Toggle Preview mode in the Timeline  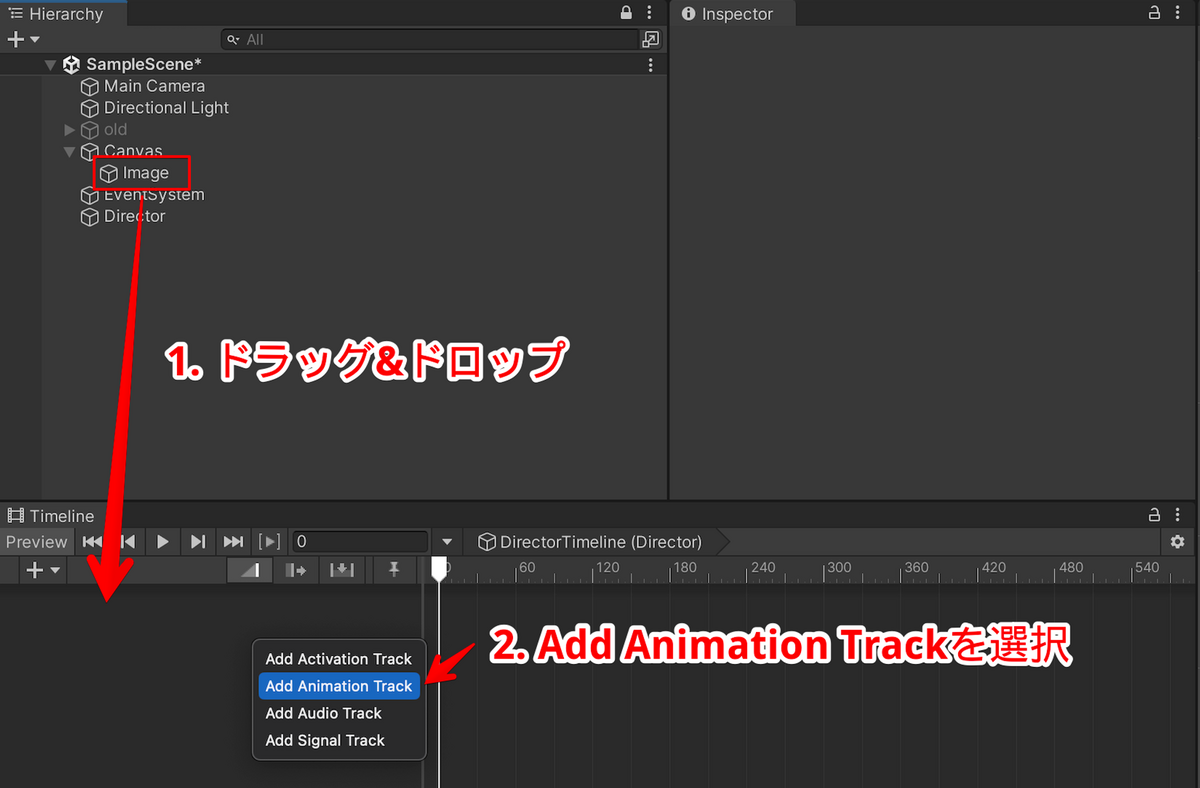(36, 541)
